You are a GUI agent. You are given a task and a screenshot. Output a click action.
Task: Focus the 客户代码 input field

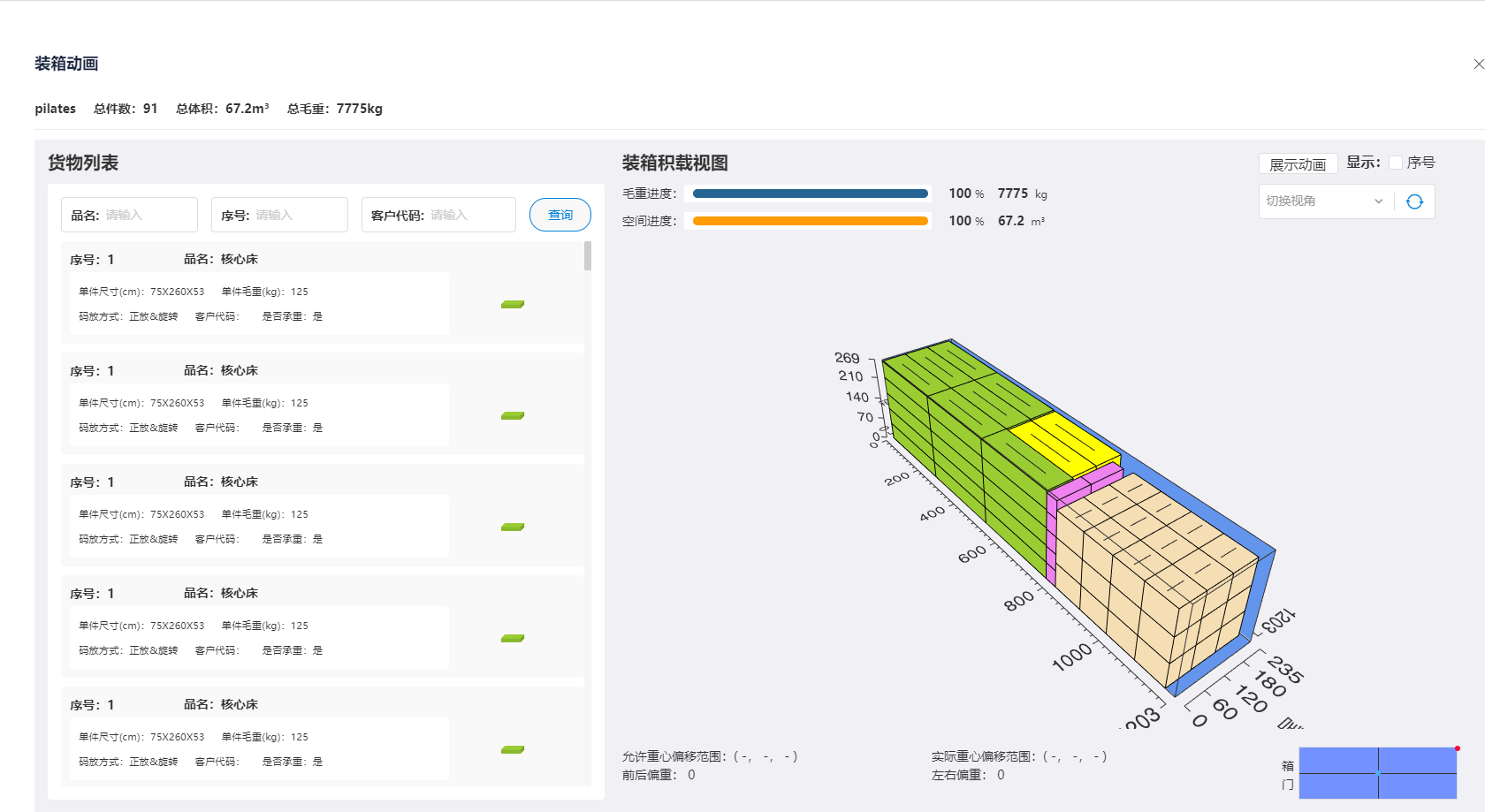pos(468,215)
